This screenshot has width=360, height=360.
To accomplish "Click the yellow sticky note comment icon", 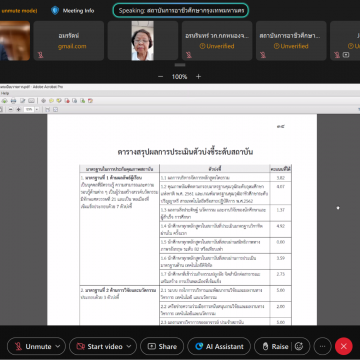I will pyautogui.click(x=51, y=100).
